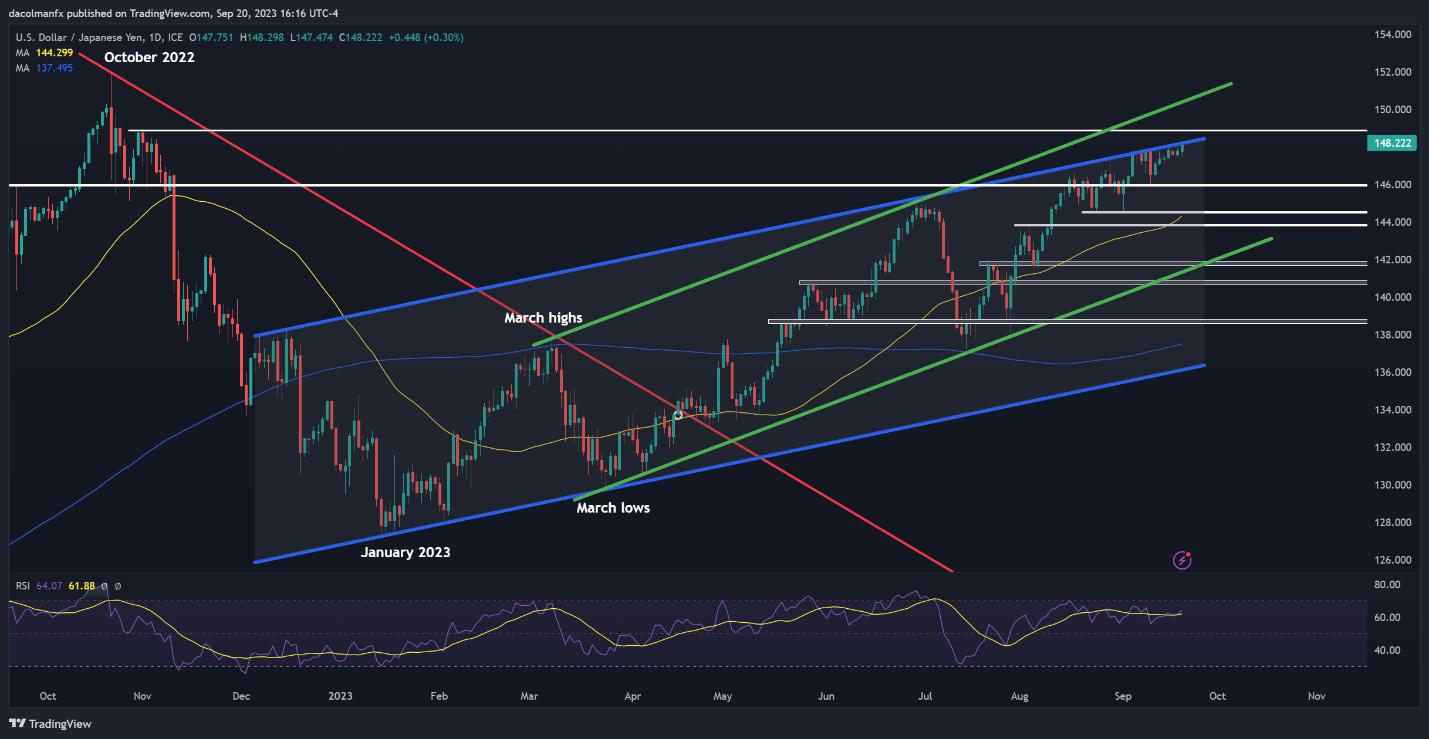Viewport: 1429px width, 739px height.
Task: Click the "March lows" annotation label
Action: point(613,508)
